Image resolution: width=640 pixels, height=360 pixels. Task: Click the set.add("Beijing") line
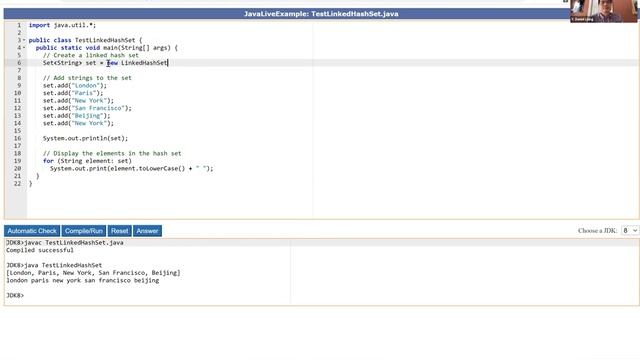[77, 116]
